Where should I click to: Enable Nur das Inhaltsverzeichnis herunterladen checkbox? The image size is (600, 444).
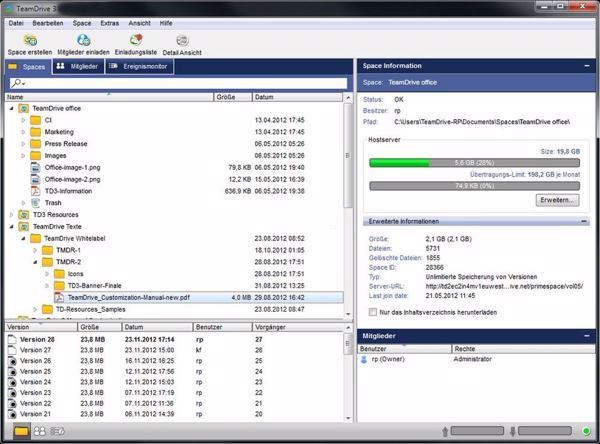click(x=372, y=312)
